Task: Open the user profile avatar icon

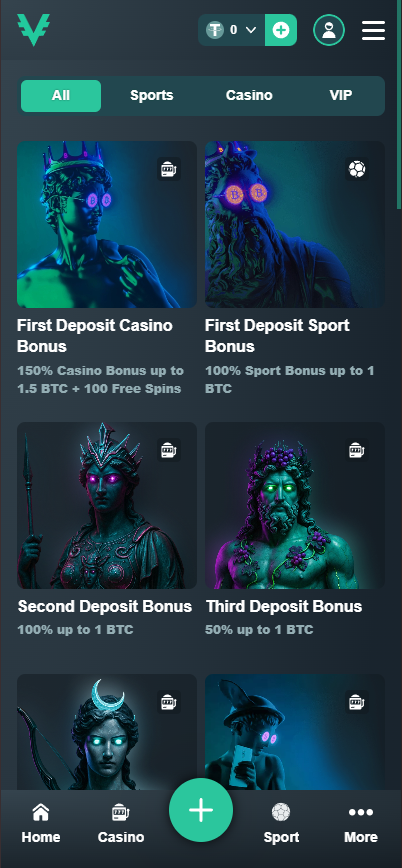Action: tap(329, 30)
